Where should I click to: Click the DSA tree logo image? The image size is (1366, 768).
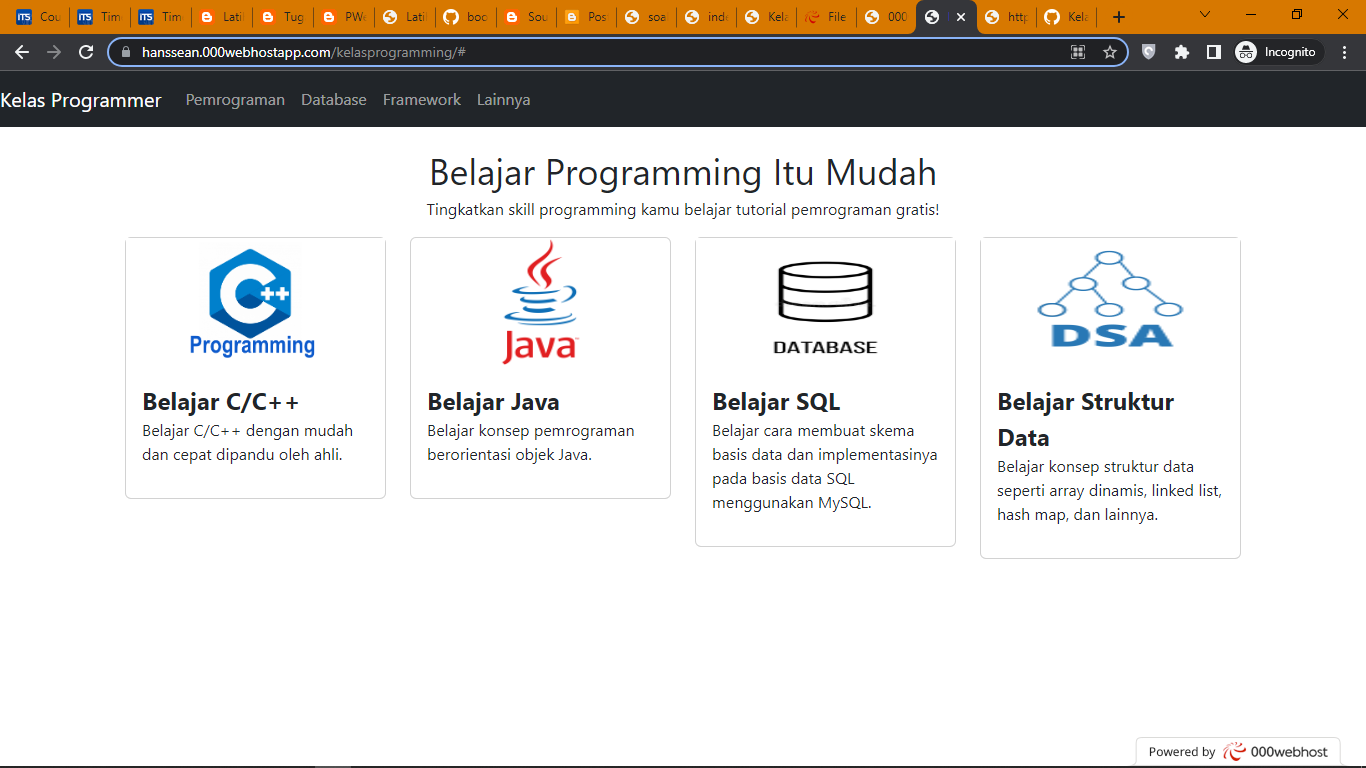pos(1110,300)
